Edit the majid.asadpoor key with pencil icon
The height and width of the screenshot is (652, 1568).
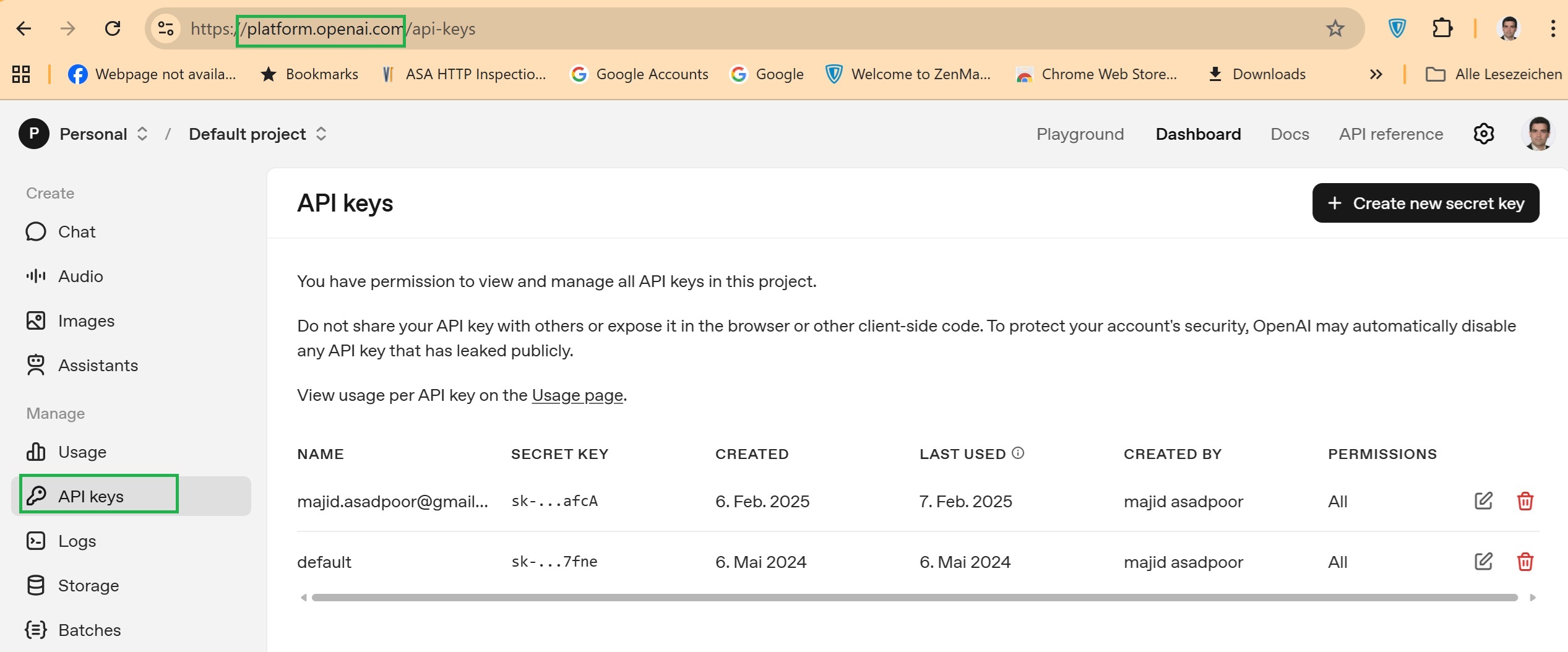(1483, 501)
